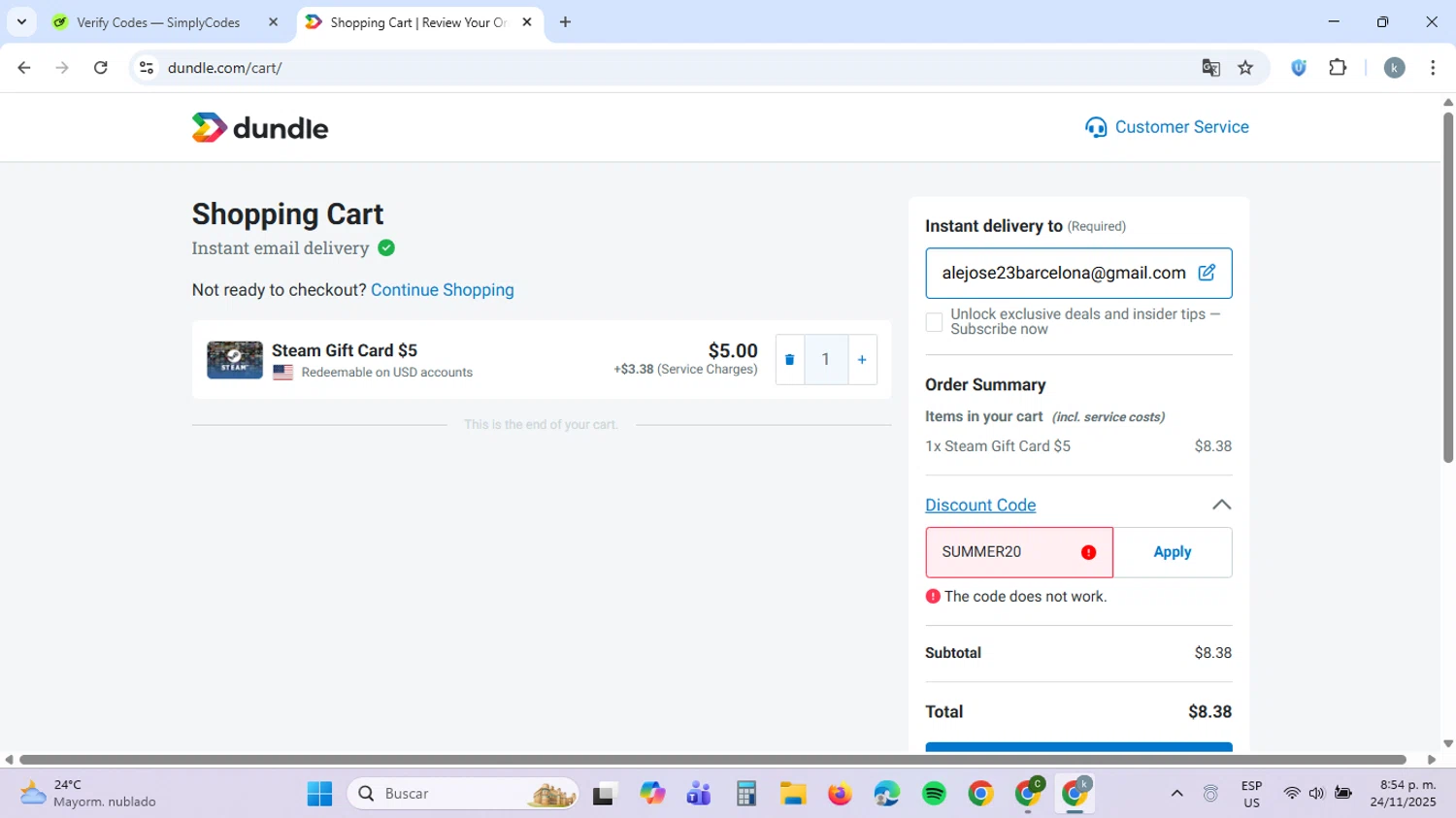Click the Discount Code link
The image size is (1456, 818).
click(980, 505)
